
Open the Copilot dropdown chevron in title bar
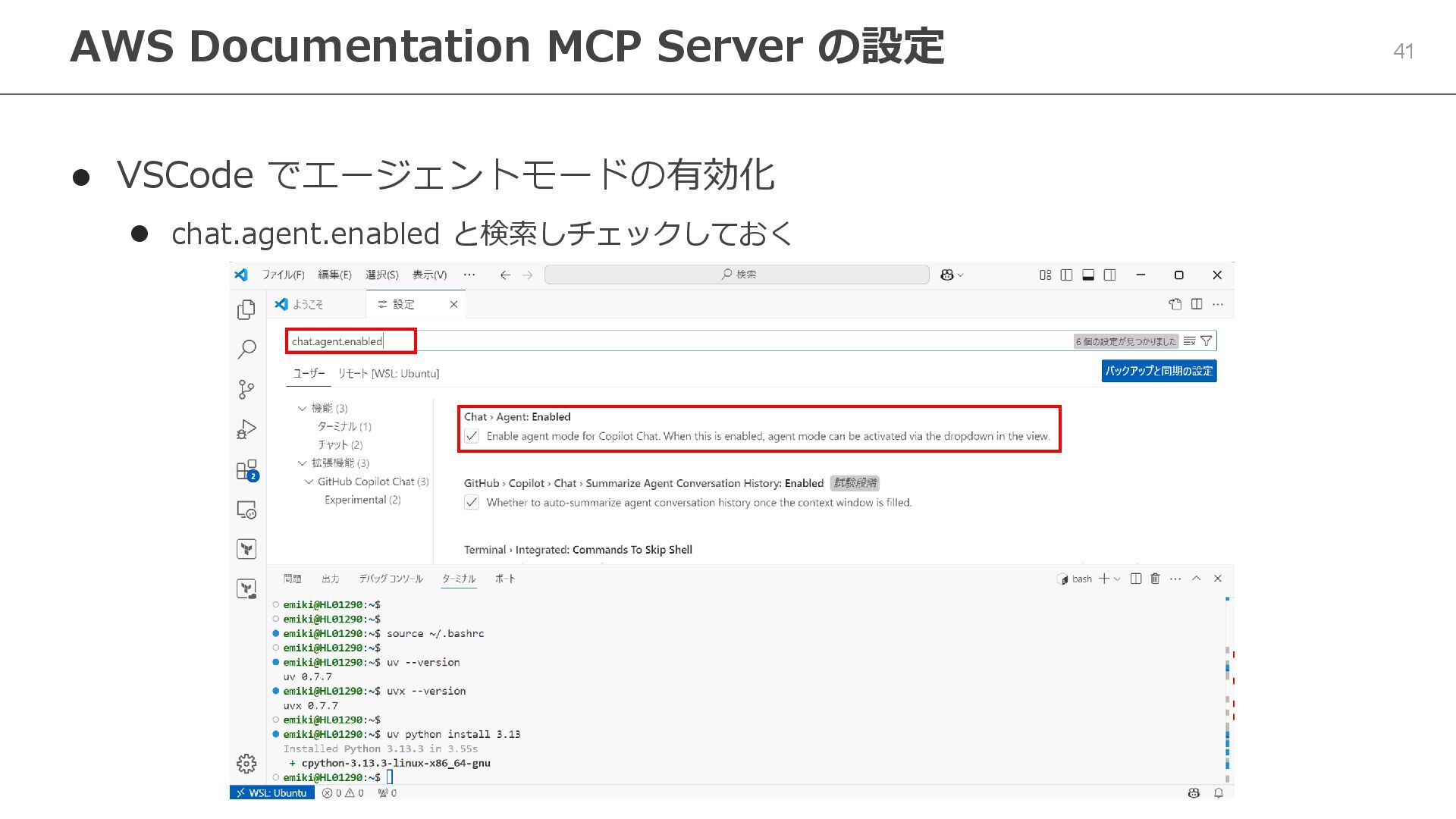(x=960, y=275)
